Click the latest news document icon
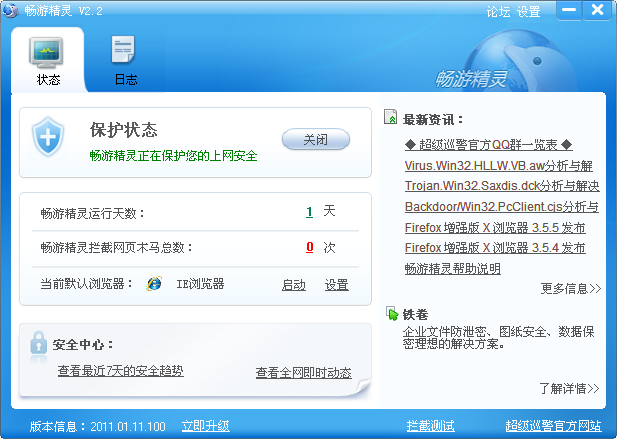 392,119
